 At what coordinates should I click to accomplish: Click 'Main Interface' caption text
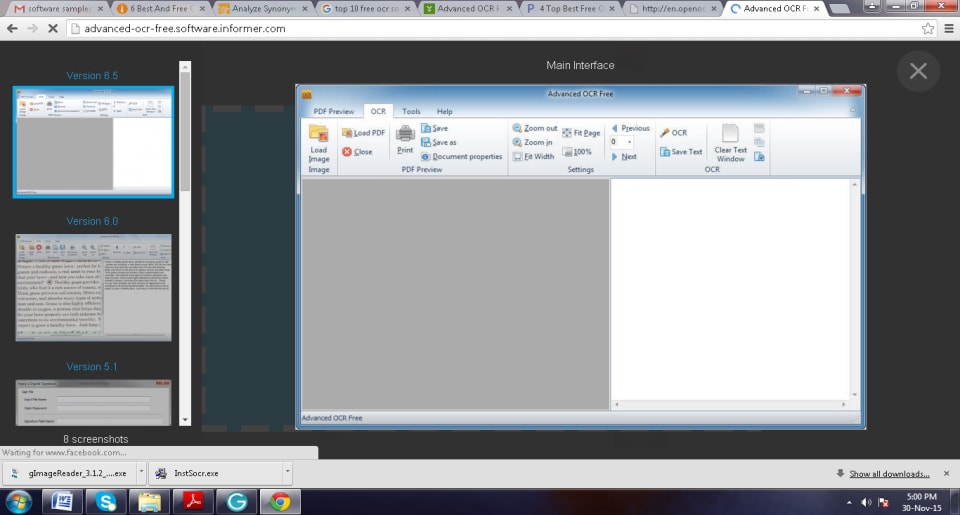point(580,66)
